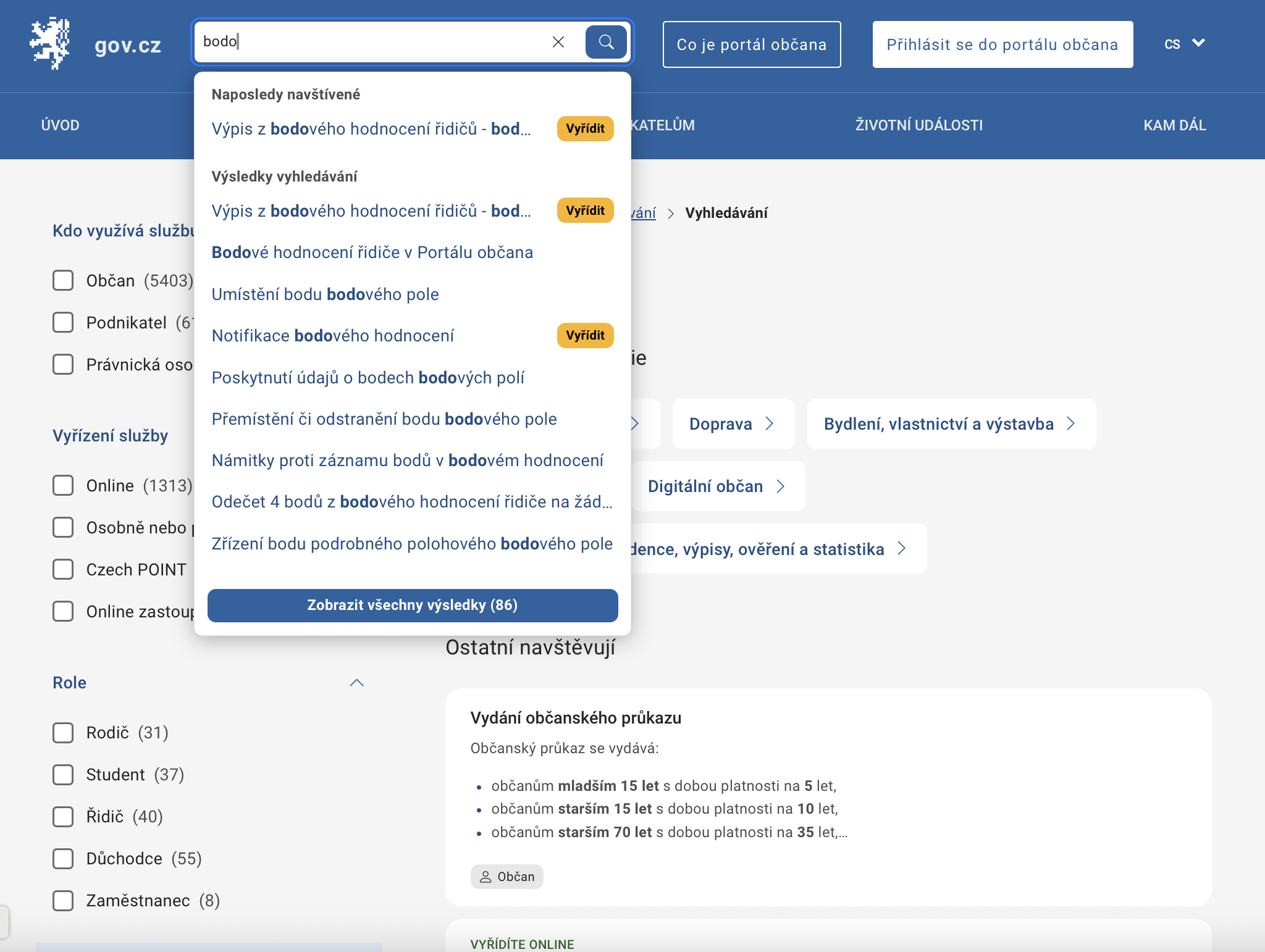This screenshot has height=952, width=1265.
Task: Open the CS language dropdown
Action: click(x=1185, y=44)
